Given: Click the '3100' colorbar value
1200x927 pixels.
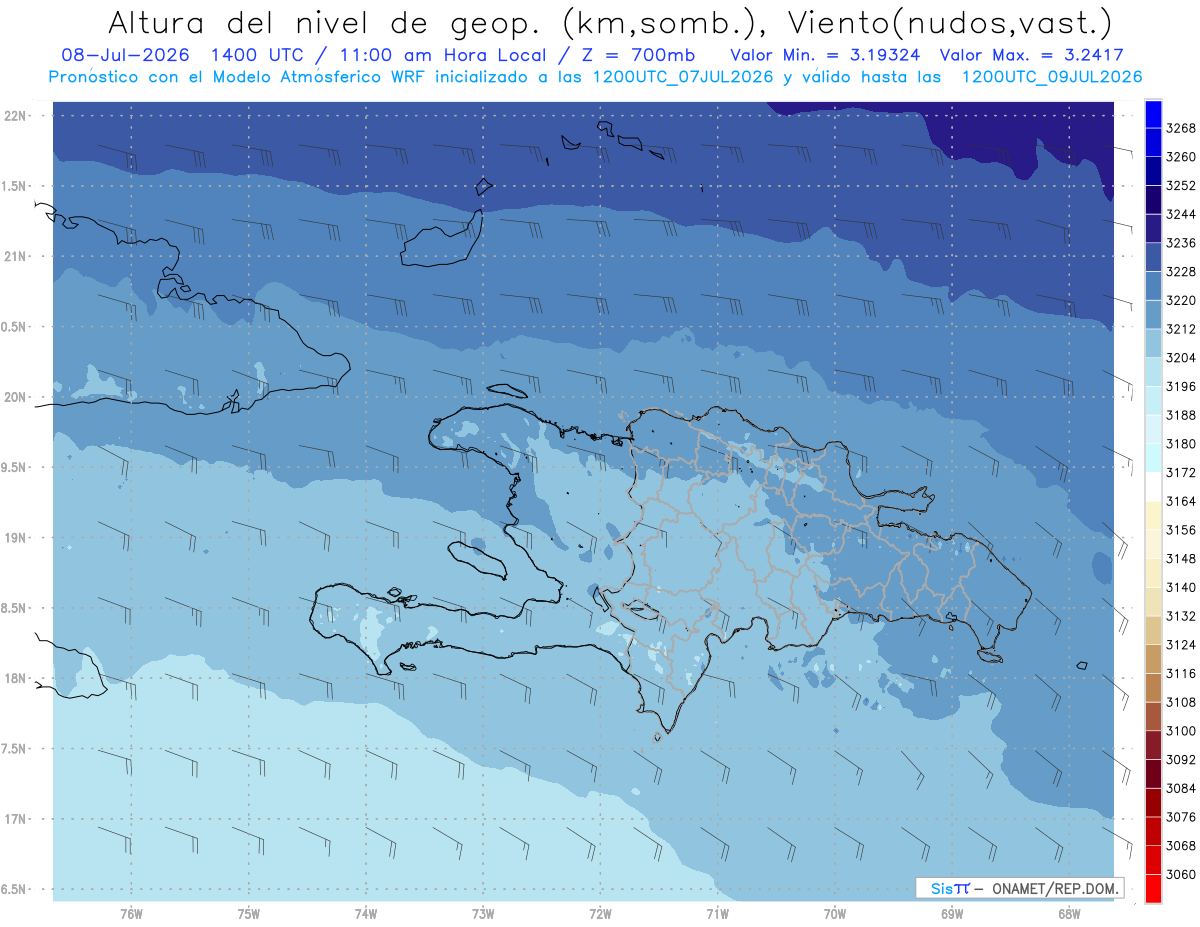Looking at the screenshot, I should (x=1181, y=730).
